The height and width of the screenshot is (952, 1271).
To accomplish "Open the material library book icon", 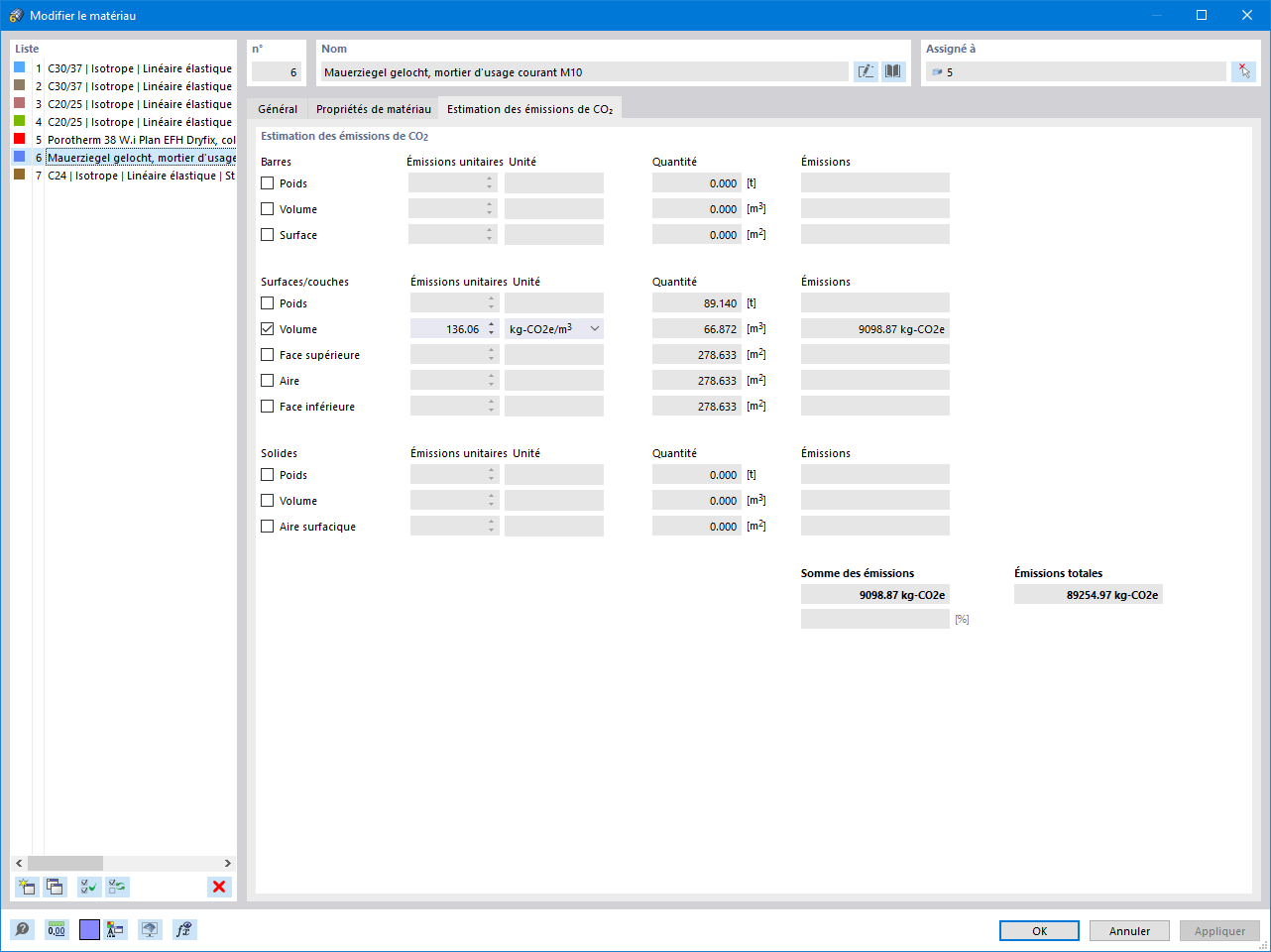I will pyautogui.click(x=893, y=71).
